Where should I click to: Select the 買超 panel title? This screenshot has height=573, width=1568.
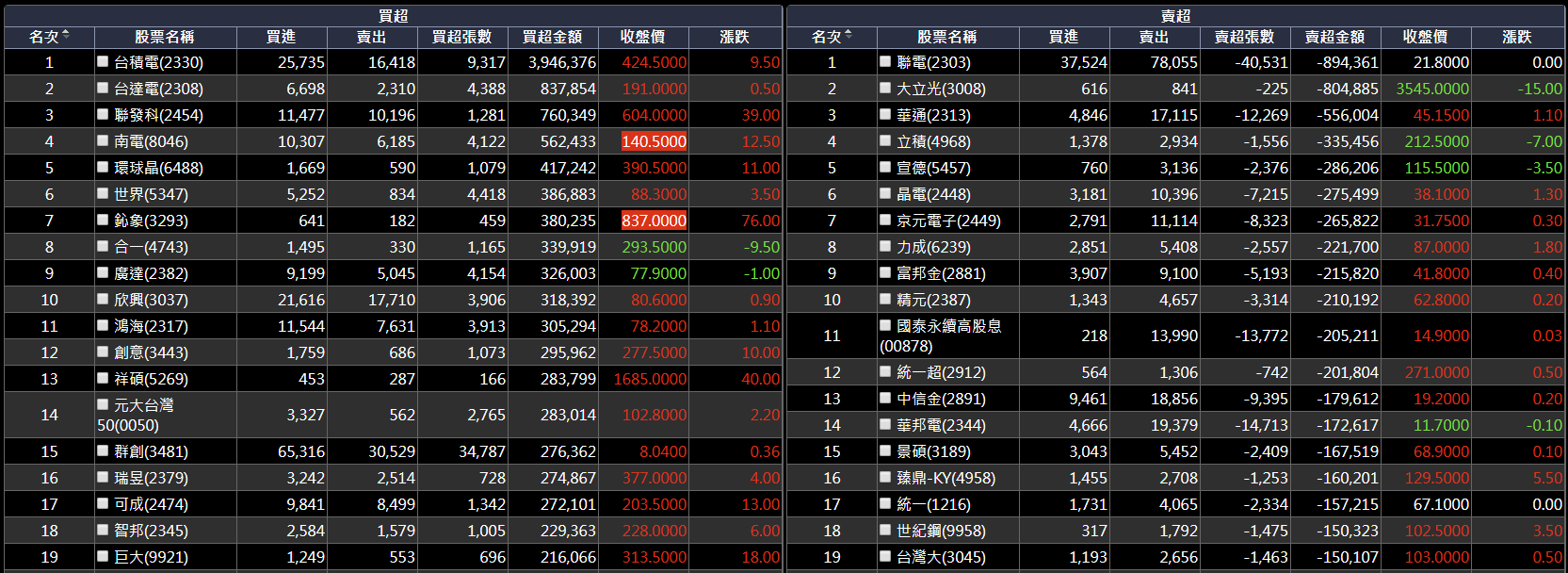click(x=393, y=16)
